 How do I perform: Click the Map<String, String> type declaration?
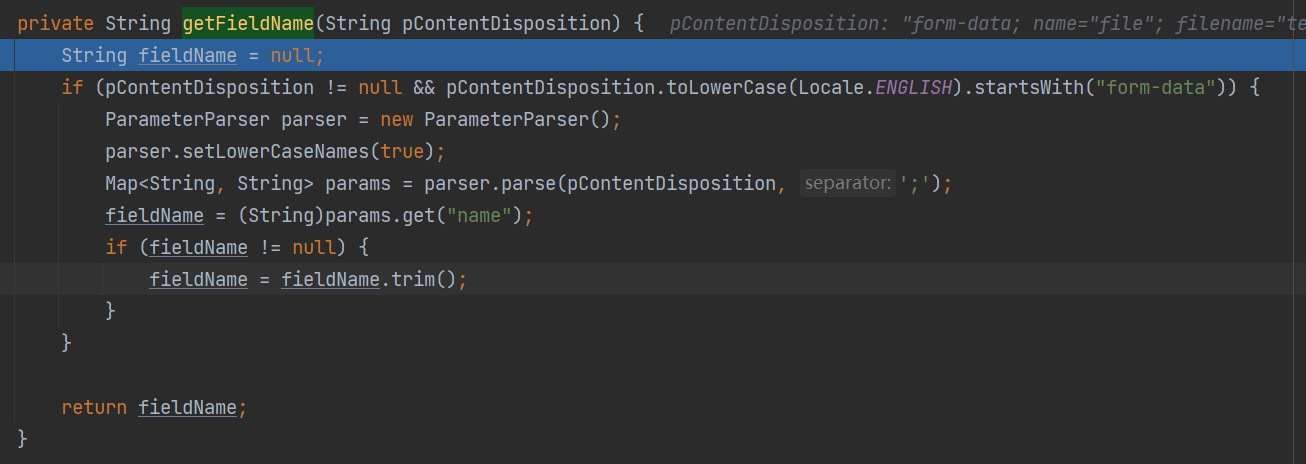pos(198,183)
